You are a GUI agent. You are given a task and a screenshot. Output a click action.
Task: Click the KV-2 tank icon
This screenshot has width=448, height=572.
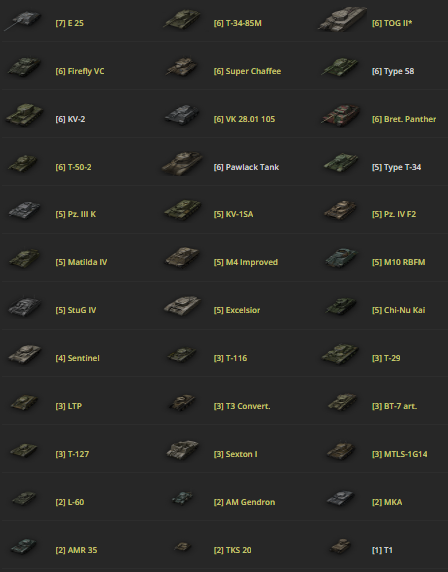click(24, 115)
